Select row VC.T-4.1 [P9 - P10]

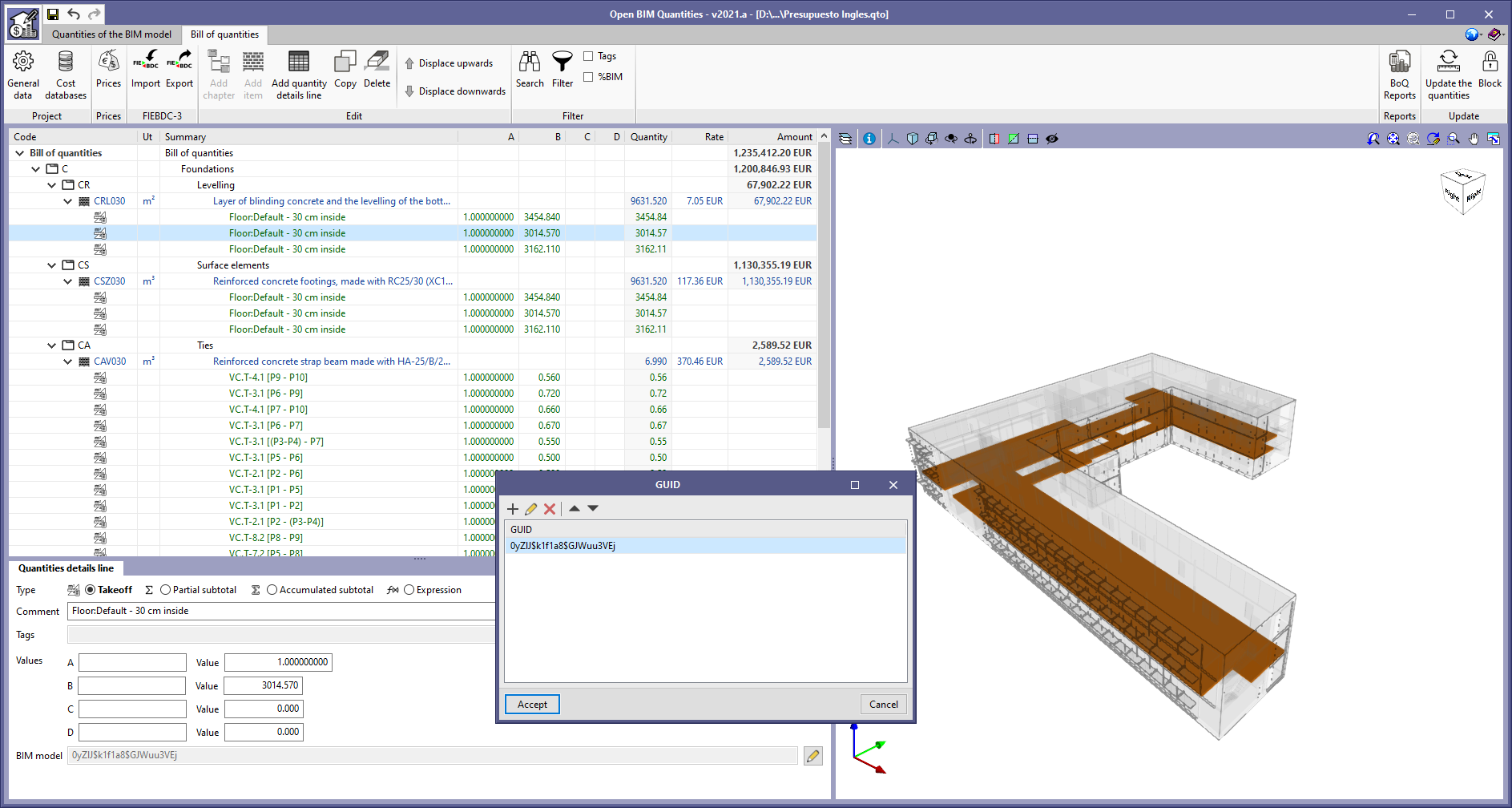413,378
